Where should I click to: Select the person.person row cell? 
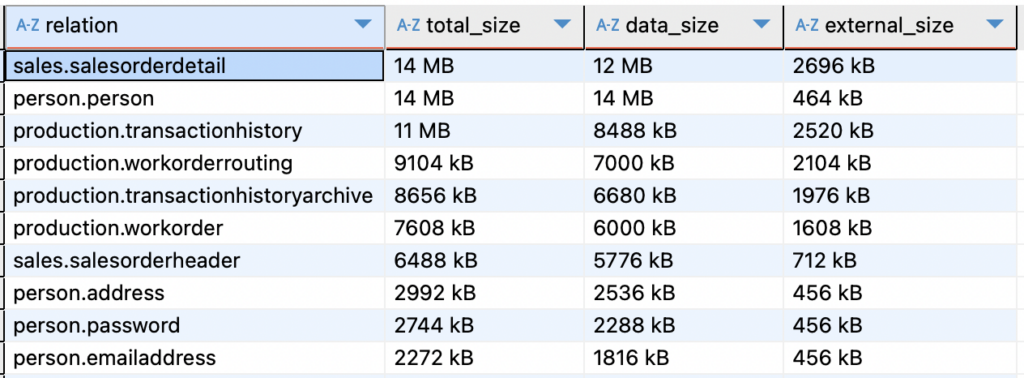coord(195,99)
